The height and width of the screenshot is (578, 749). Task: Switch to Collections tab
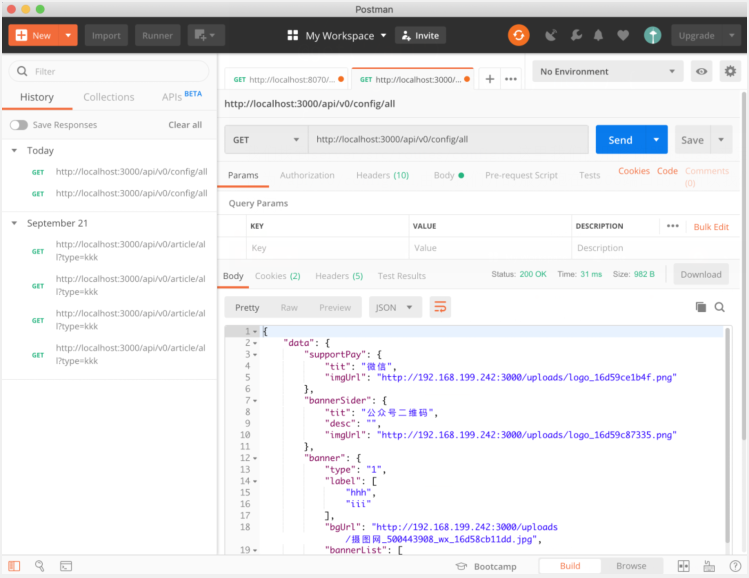(x=108, y=97)
